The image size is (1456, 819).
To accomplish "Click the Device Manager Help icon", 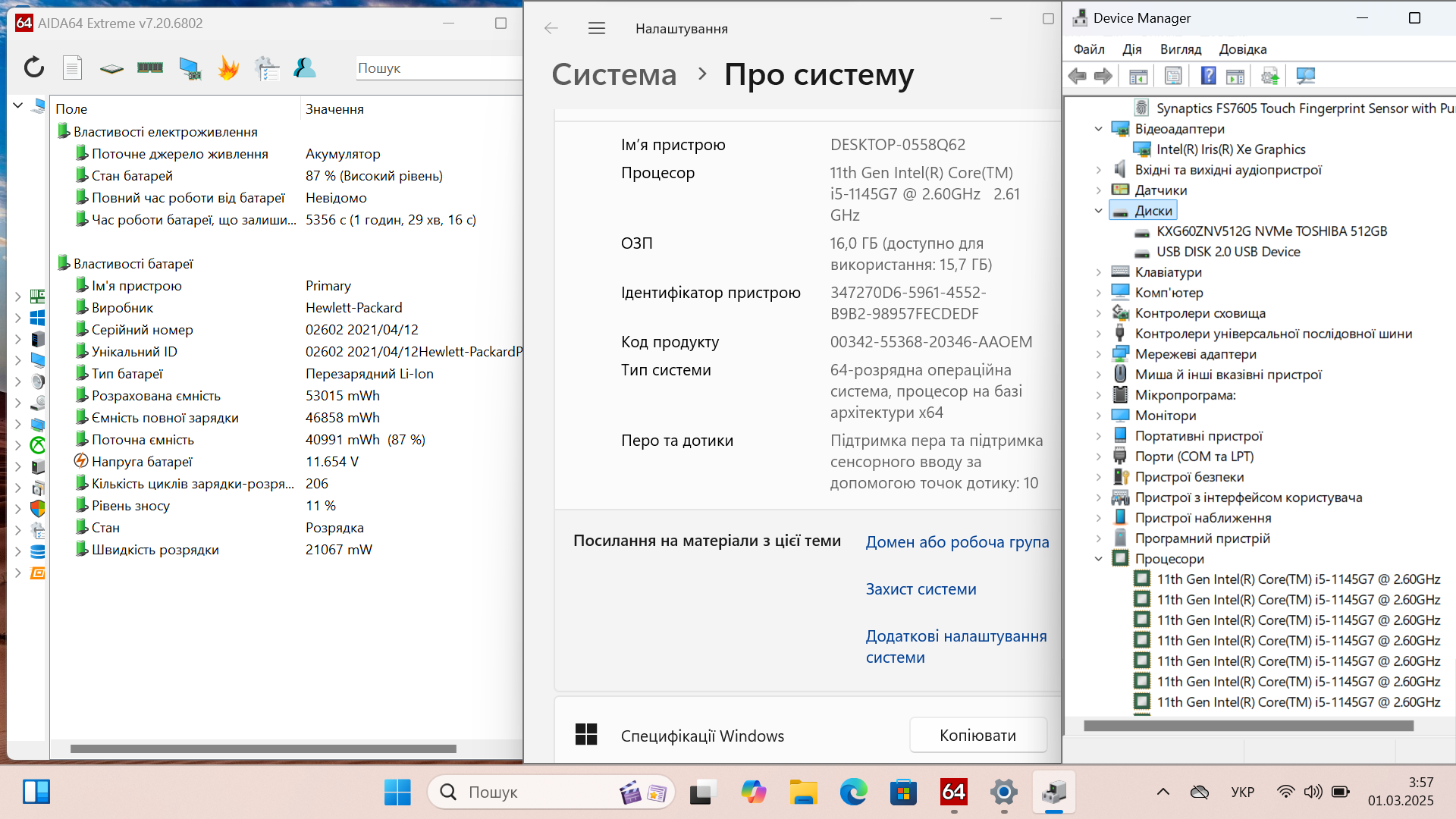I will click(1209, 76).
